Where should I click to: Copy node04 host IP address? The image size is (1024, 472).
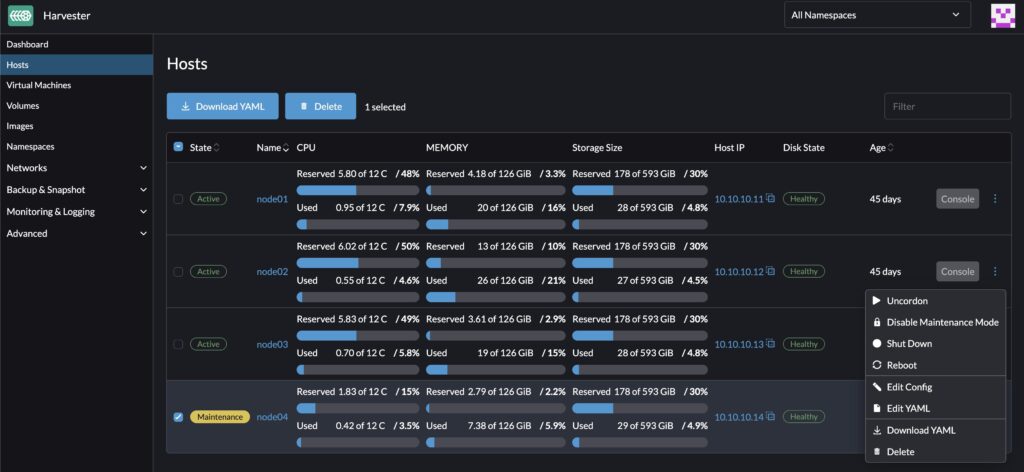click(770, 417)
